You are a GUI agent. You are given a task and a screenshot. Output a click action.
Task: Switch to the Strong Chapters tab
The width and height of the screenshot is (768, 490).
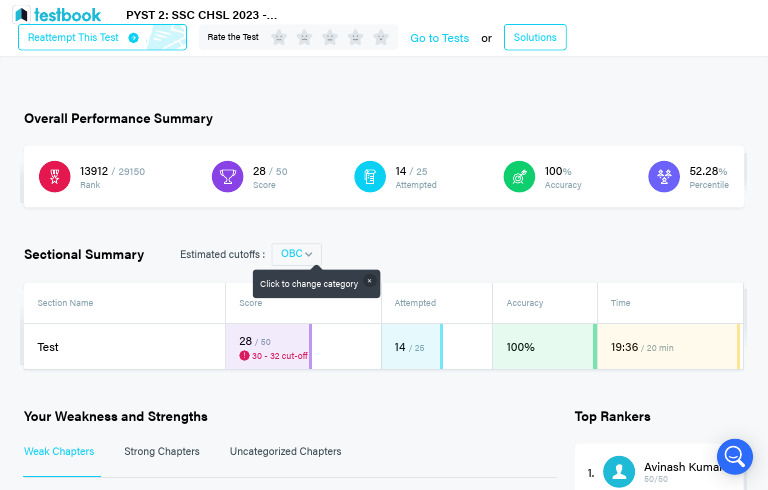click(x=162, y=451)
